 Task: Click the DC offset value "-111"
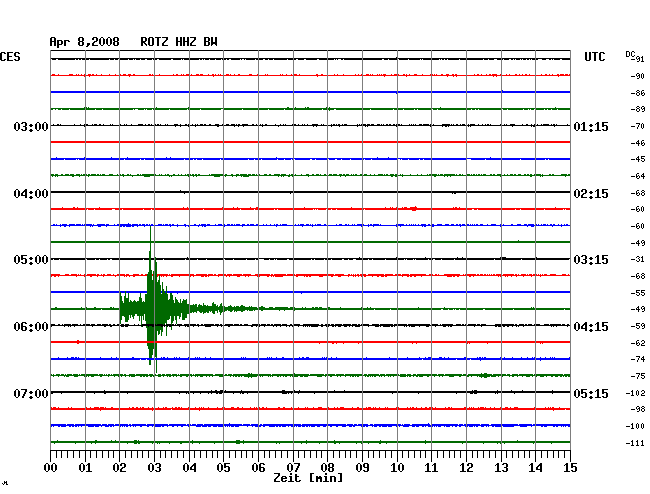(635, 443)
